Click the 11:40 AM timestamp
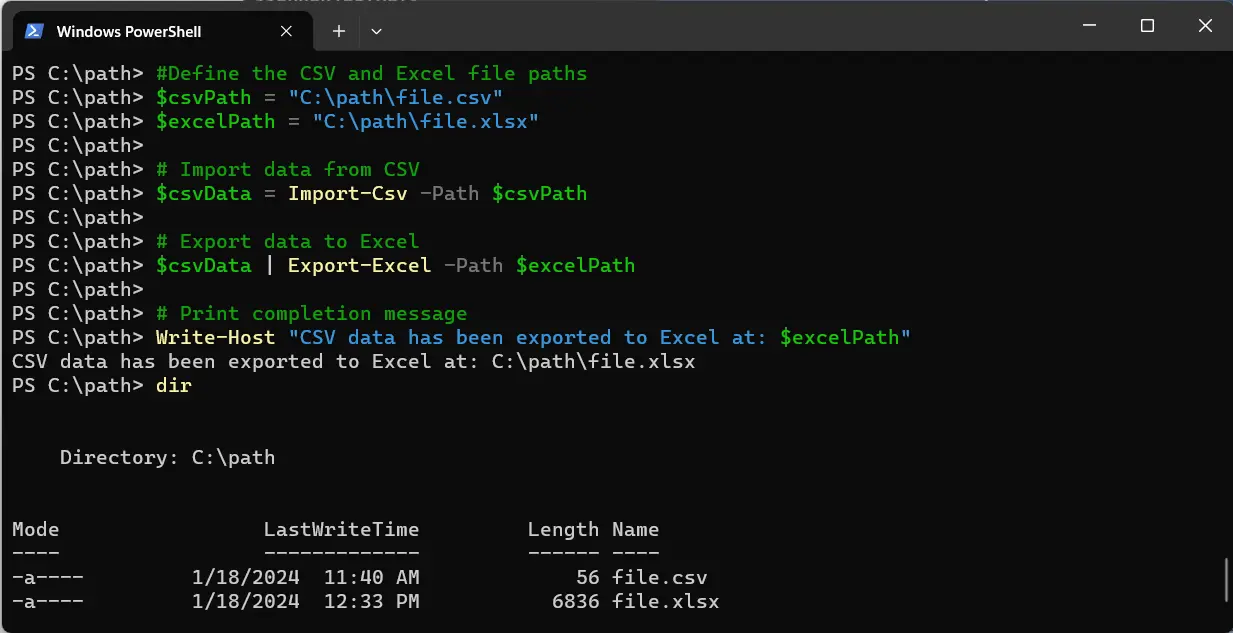The image size is (1233, 633). 371,577
